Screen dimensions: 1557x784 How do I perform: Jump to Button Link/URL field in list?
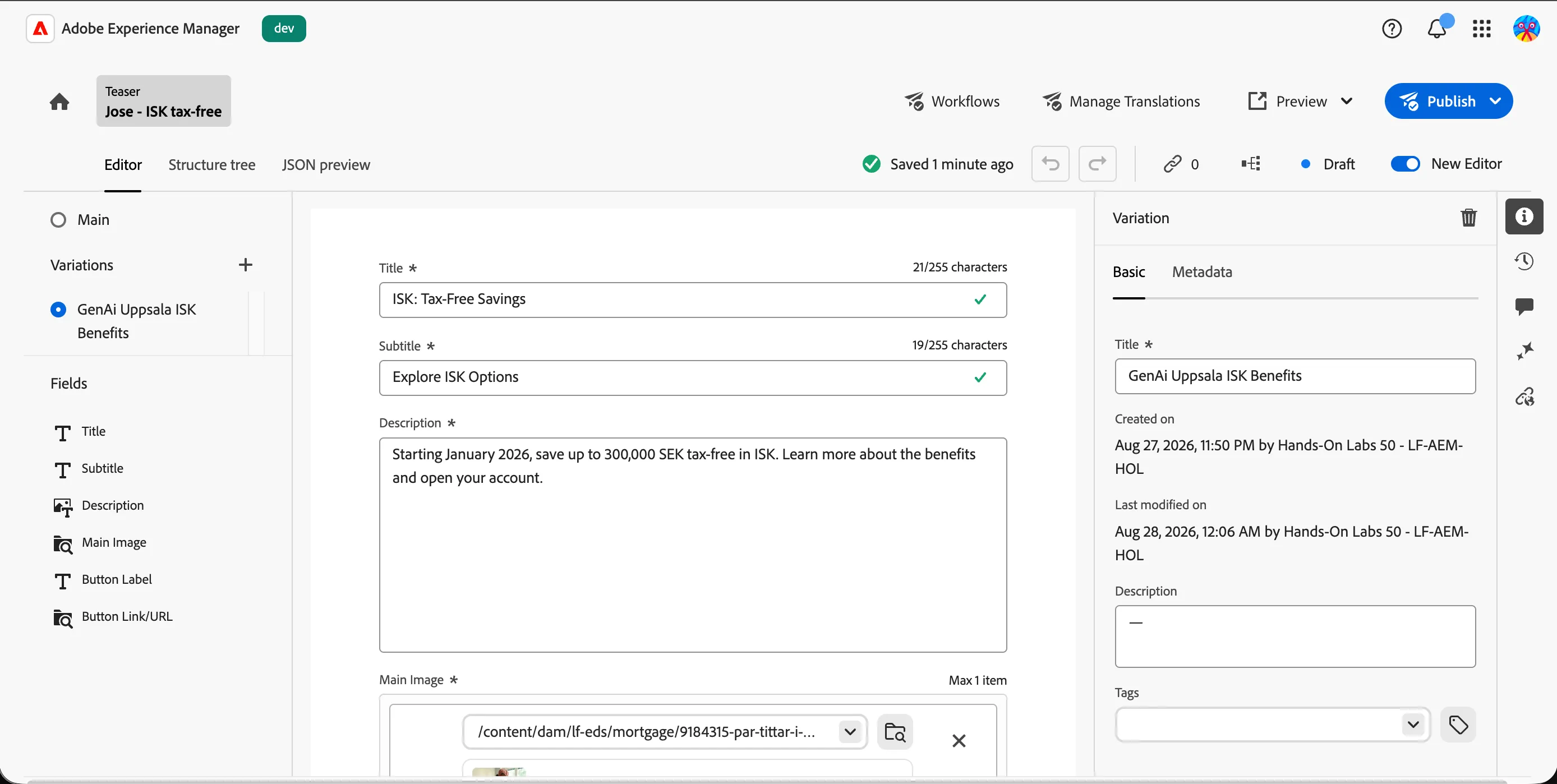pos(127,616)
